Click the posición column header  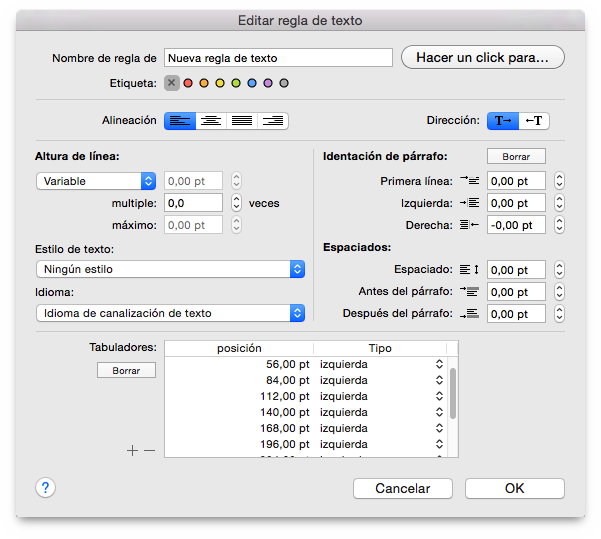coord(239,348)
